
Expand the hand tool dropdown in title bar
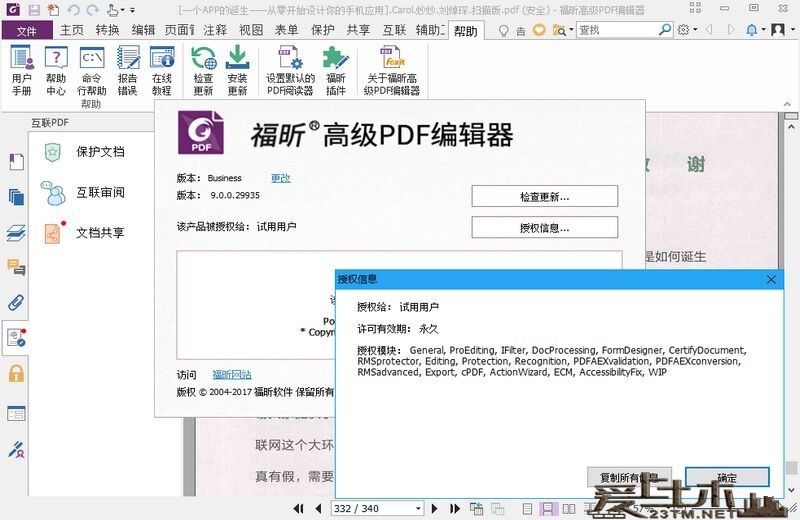click(x=122, y=10)
